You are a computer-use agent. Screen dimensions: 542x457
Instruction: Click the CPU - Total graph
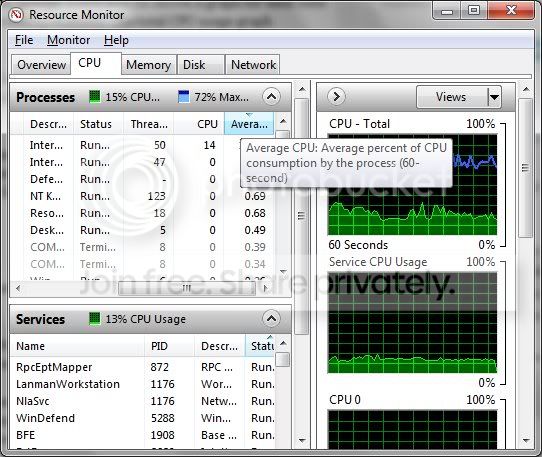(412, 185)
